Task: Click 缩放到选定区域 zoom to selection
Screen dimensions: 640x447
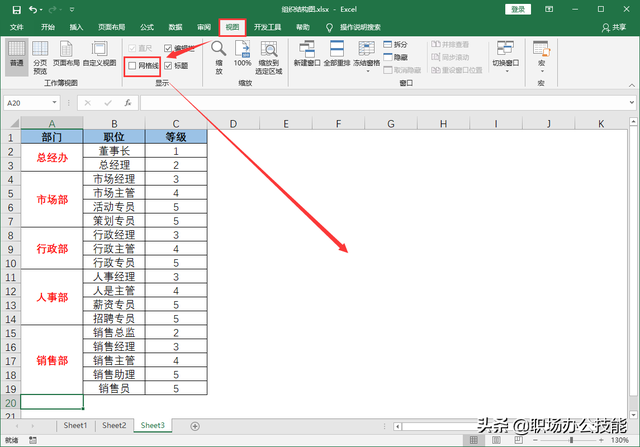Action: point(269,57)
